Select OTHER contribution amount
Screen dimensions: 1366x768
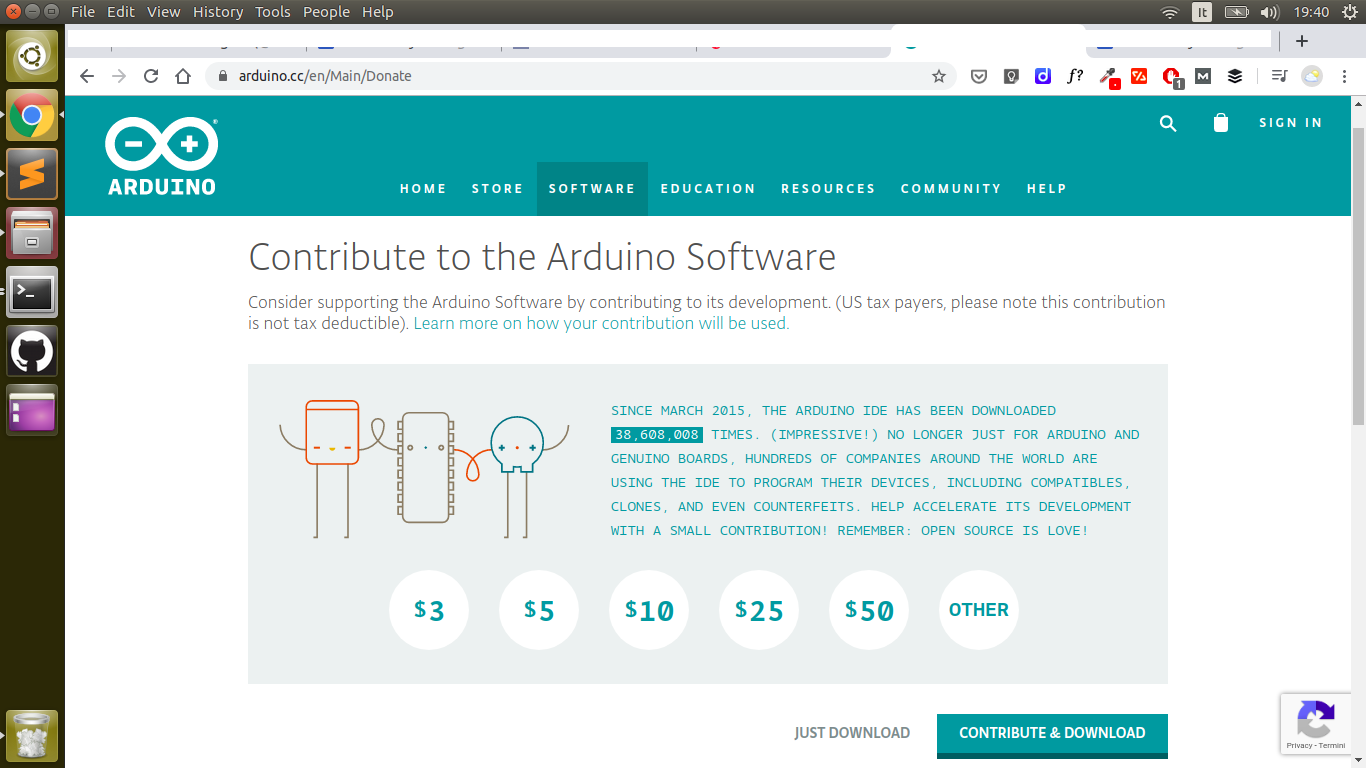tap(978, 610)
